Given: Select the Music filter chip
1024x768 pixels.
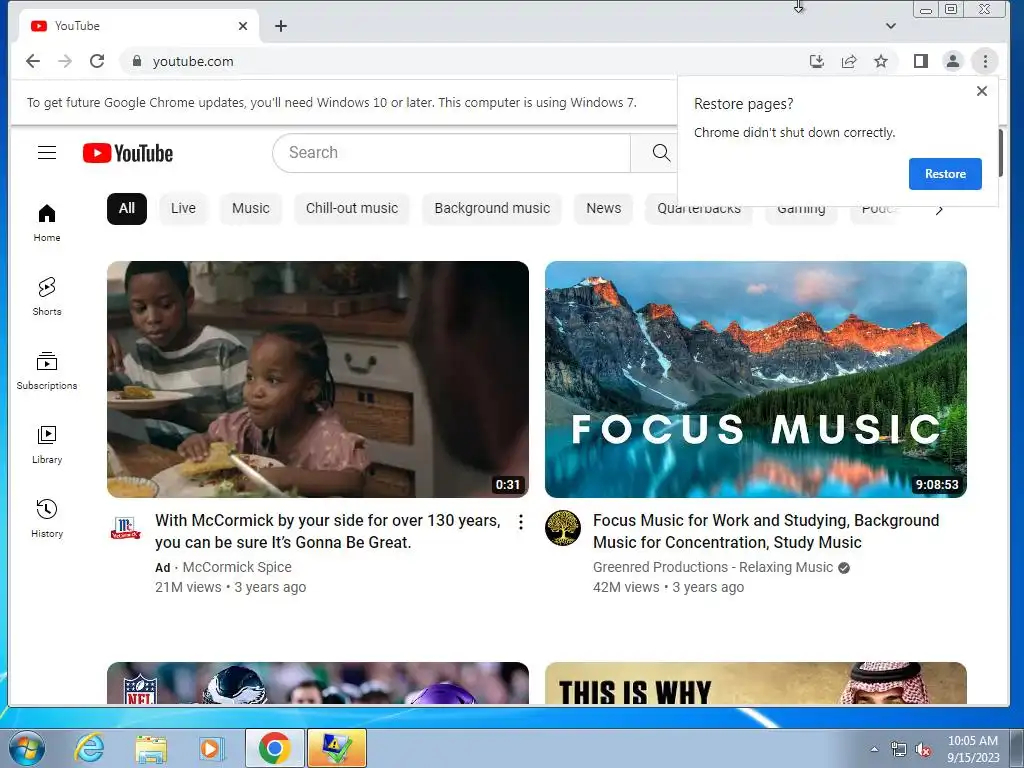Looking at the screenshot, I should [x=251, y=208].
